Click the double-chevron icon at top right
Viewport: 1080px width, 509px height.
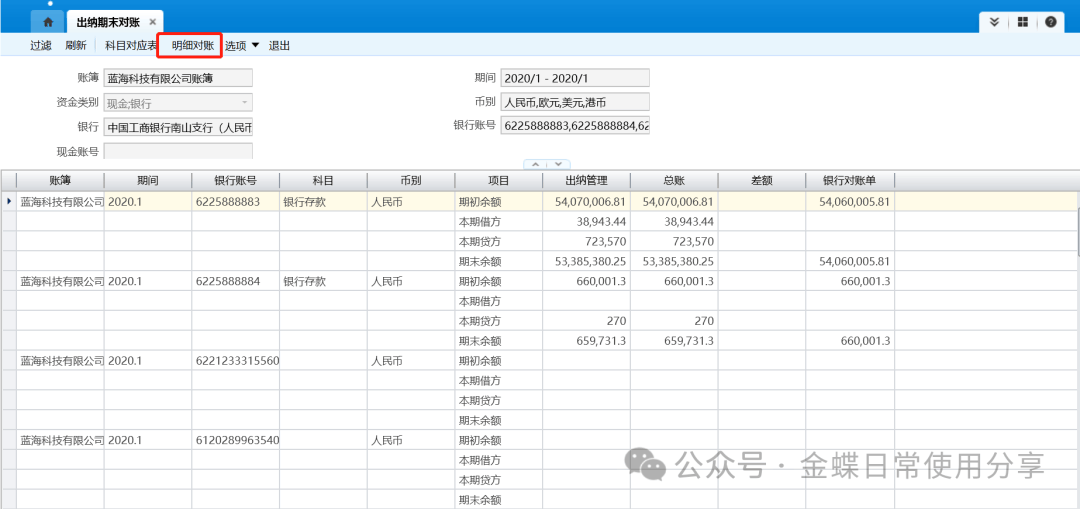[994, 21]
